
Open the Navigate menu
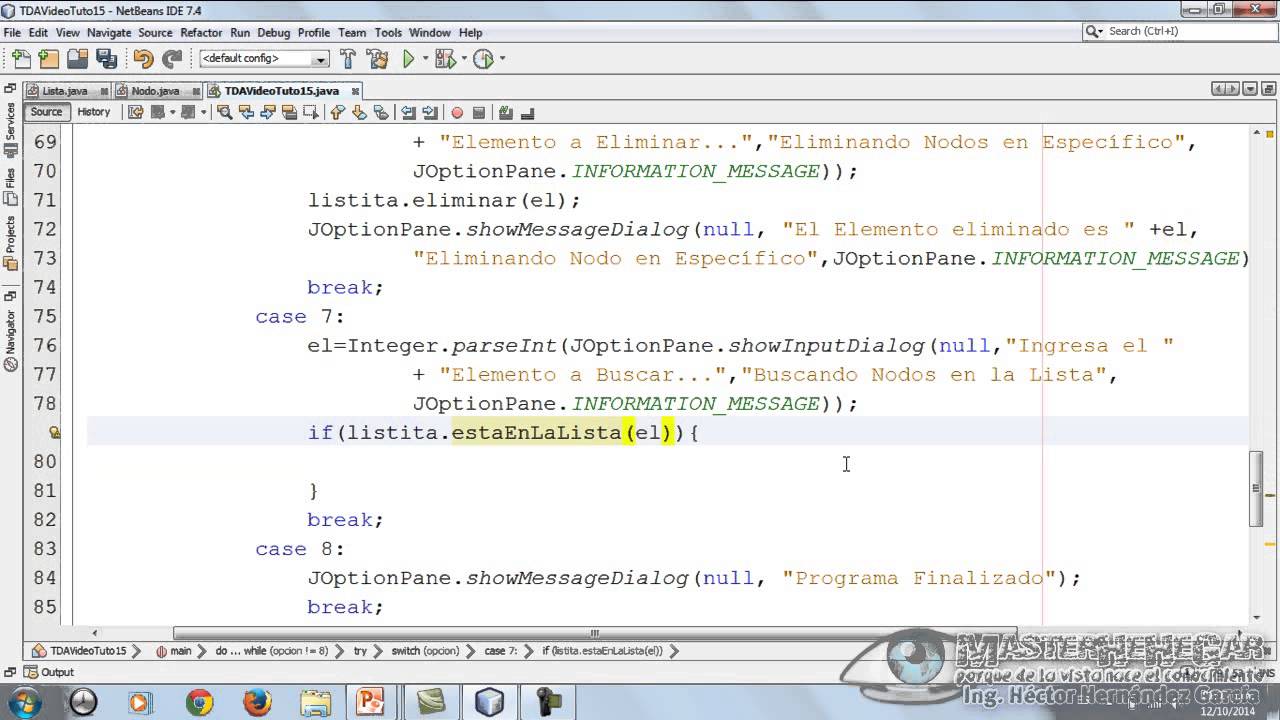(x=109, y=33)
